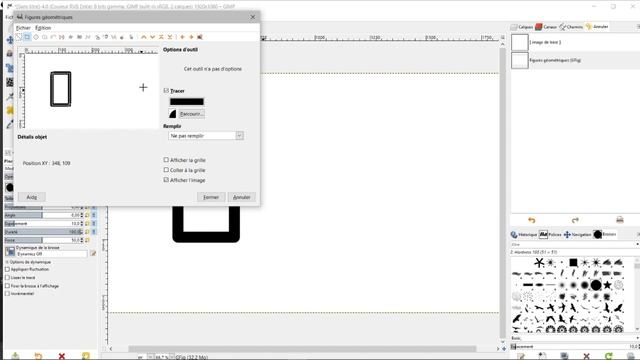
Task: Show next object in Gfig toolbar
Action: tap(191, 37)
